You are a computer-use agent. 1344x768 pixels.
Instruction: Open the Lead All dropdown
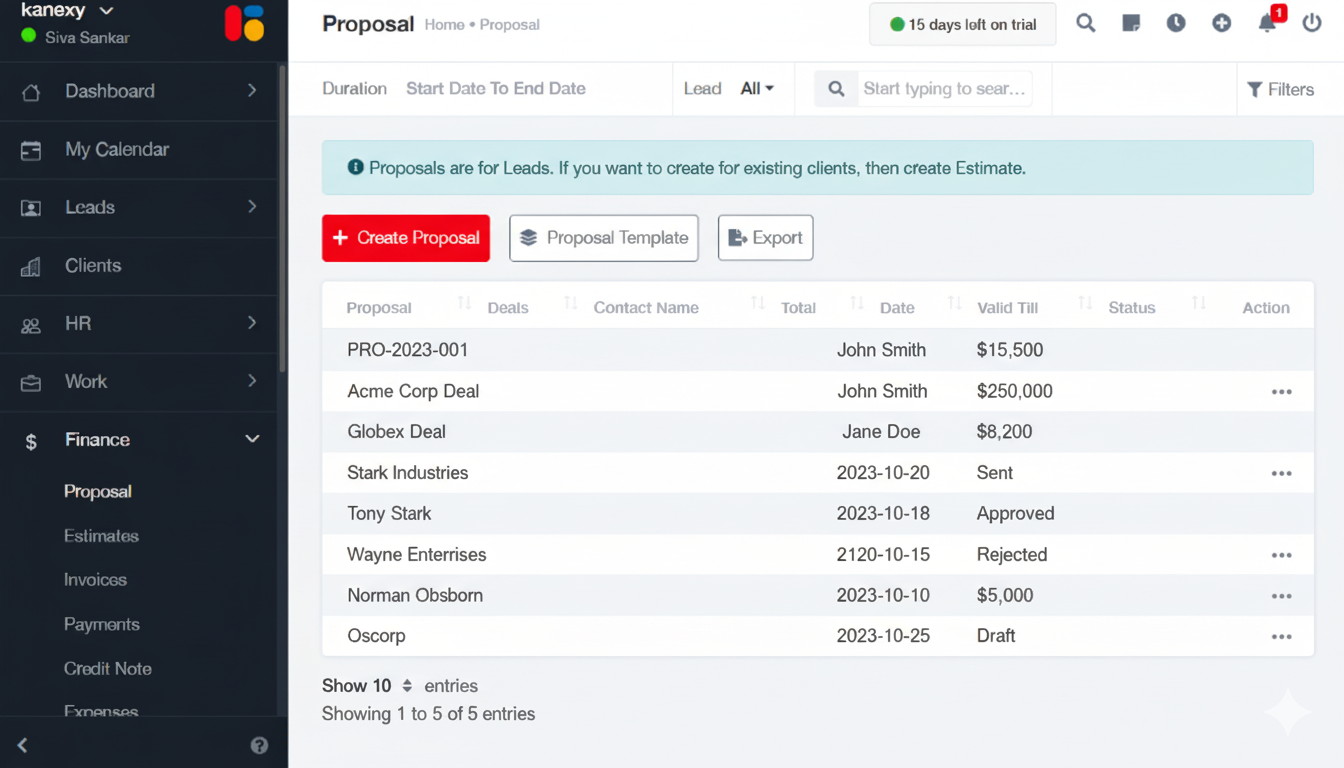(757, 89)
